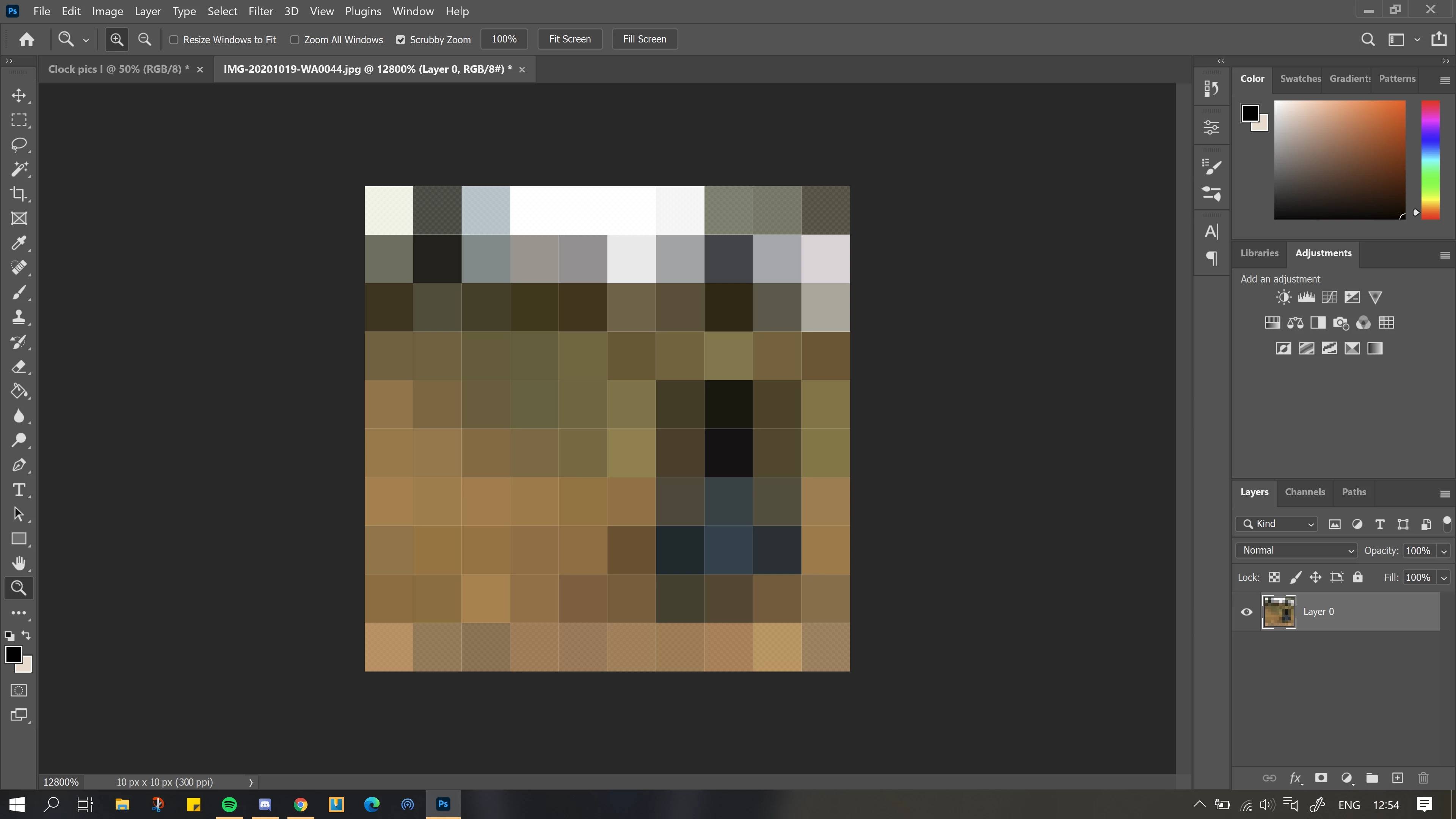Viewport: 1456px width, 819px height.
Task: Click the Fit Screen button
Action: 570,39
